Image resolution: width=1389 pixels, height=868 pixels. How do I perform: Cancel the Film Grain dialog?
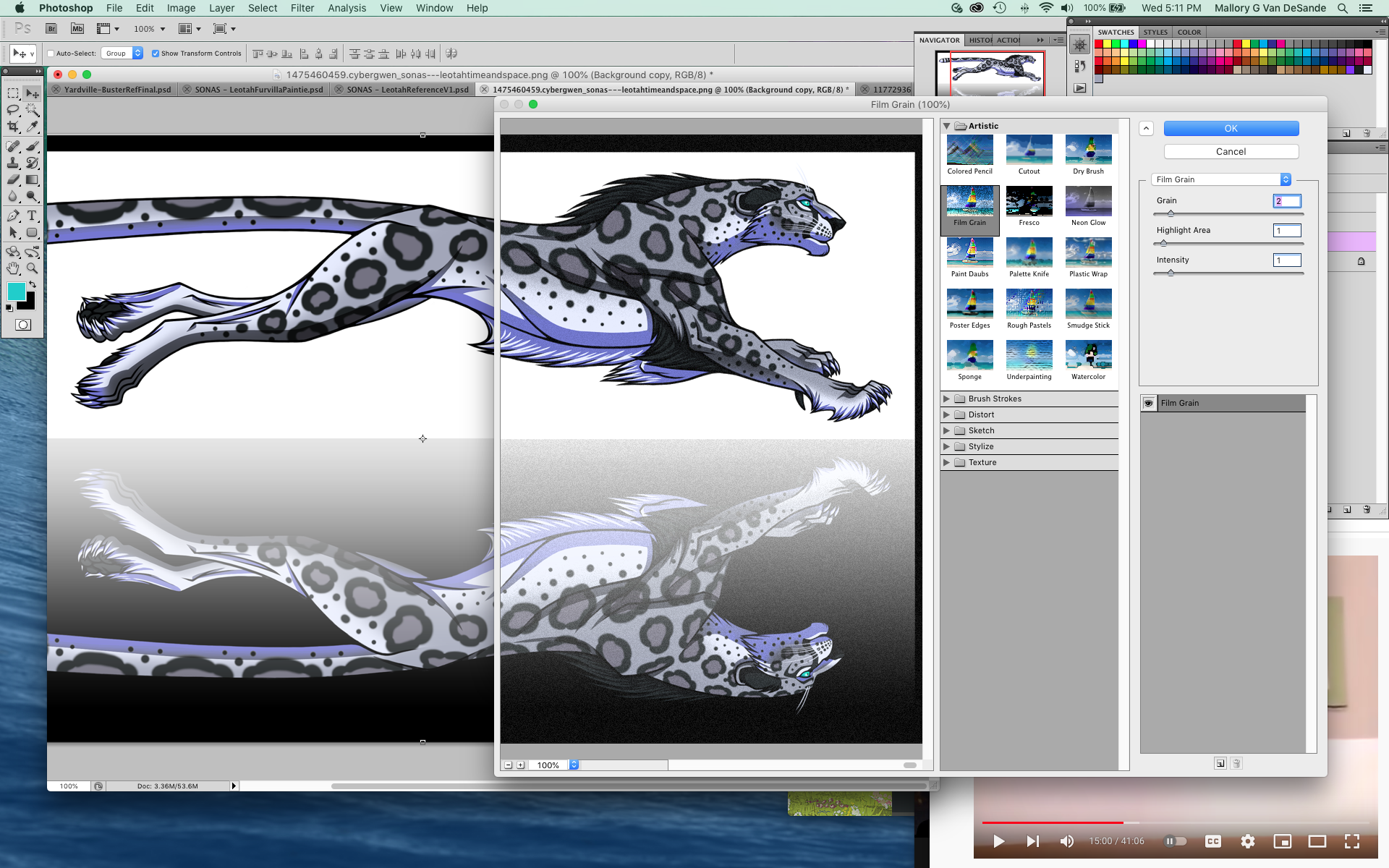click(x=1231, y=151)
